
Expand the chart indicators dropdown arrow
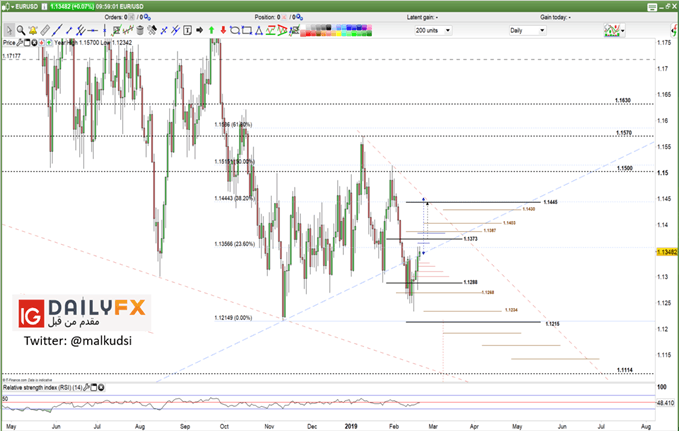622,31
